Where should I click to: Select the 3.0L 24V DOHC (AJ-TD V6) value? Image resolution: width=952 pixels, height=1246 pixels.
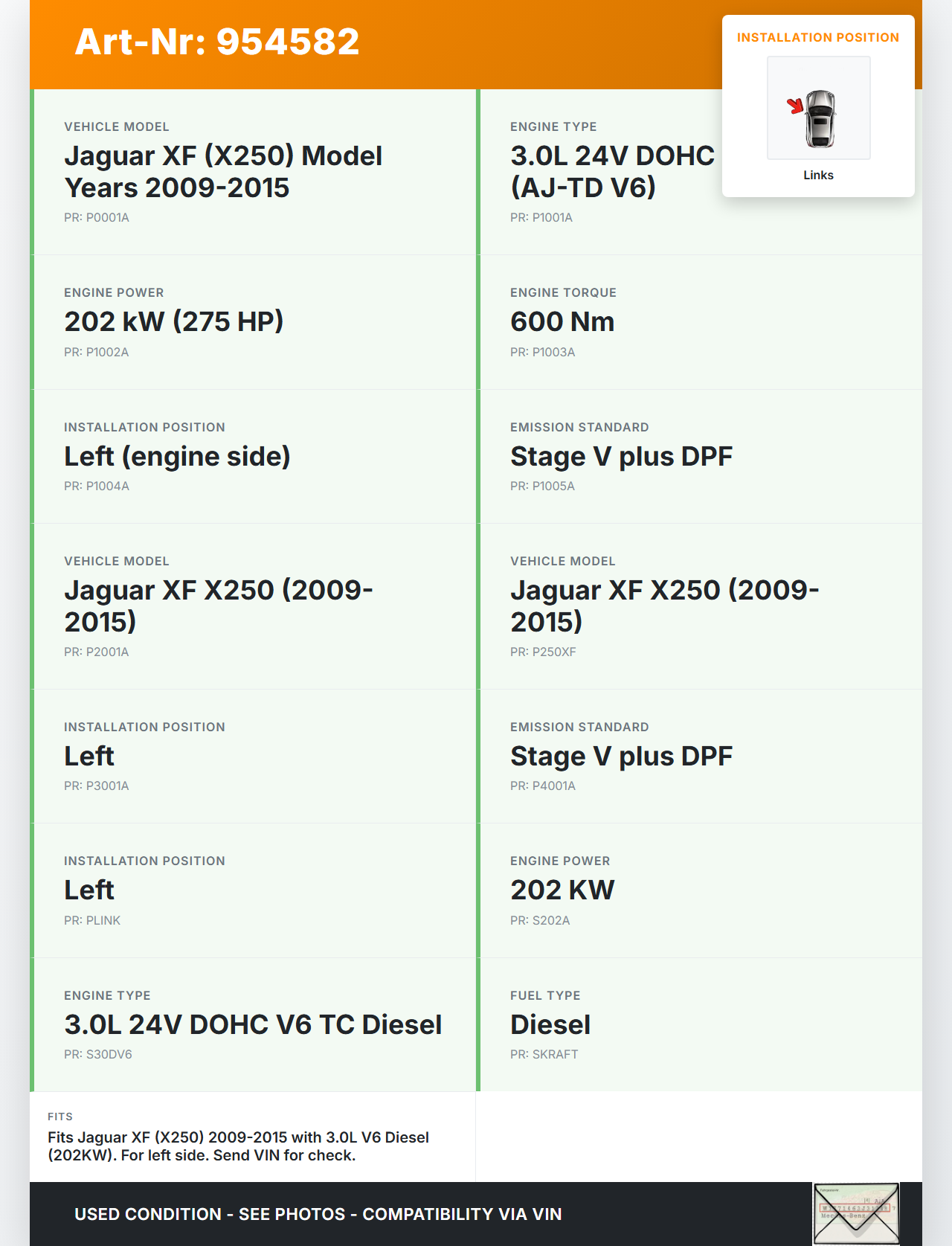611,172
